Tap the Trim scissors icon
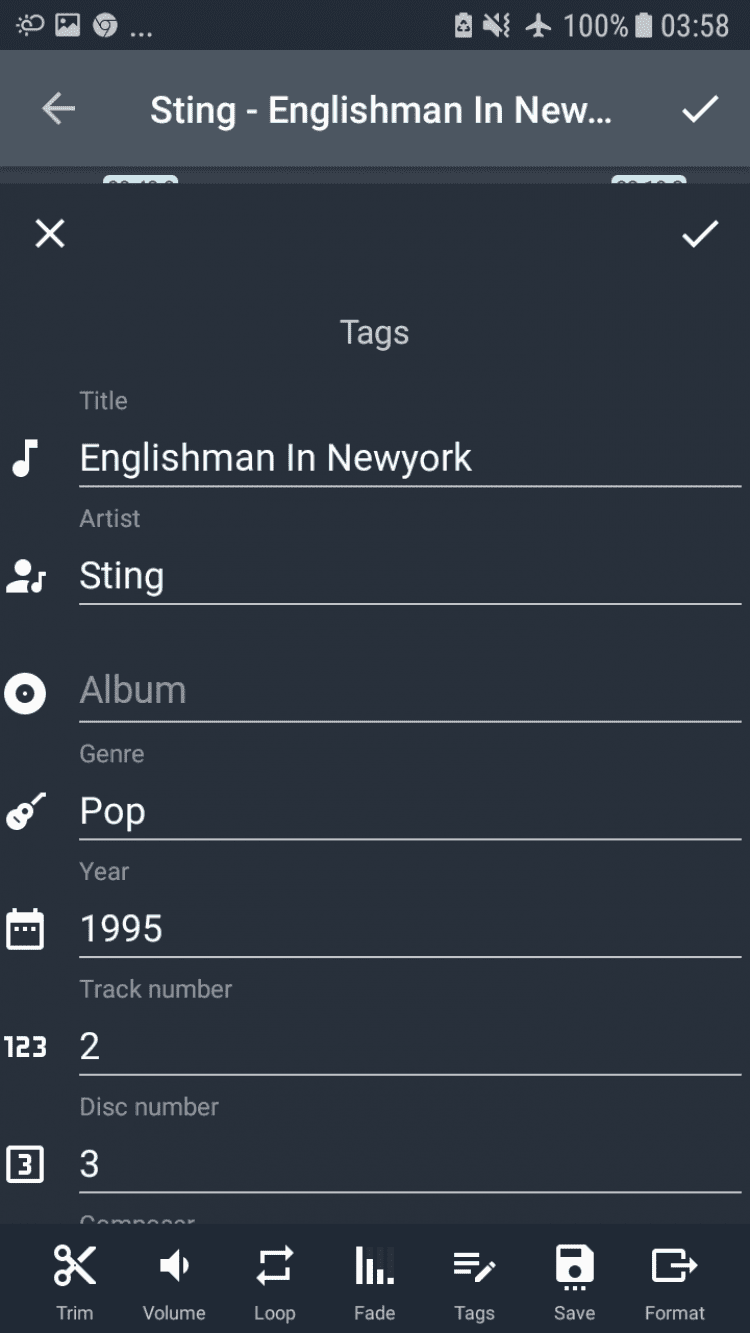Viewport: 750px width, 1333px height. pos(74,1267)
